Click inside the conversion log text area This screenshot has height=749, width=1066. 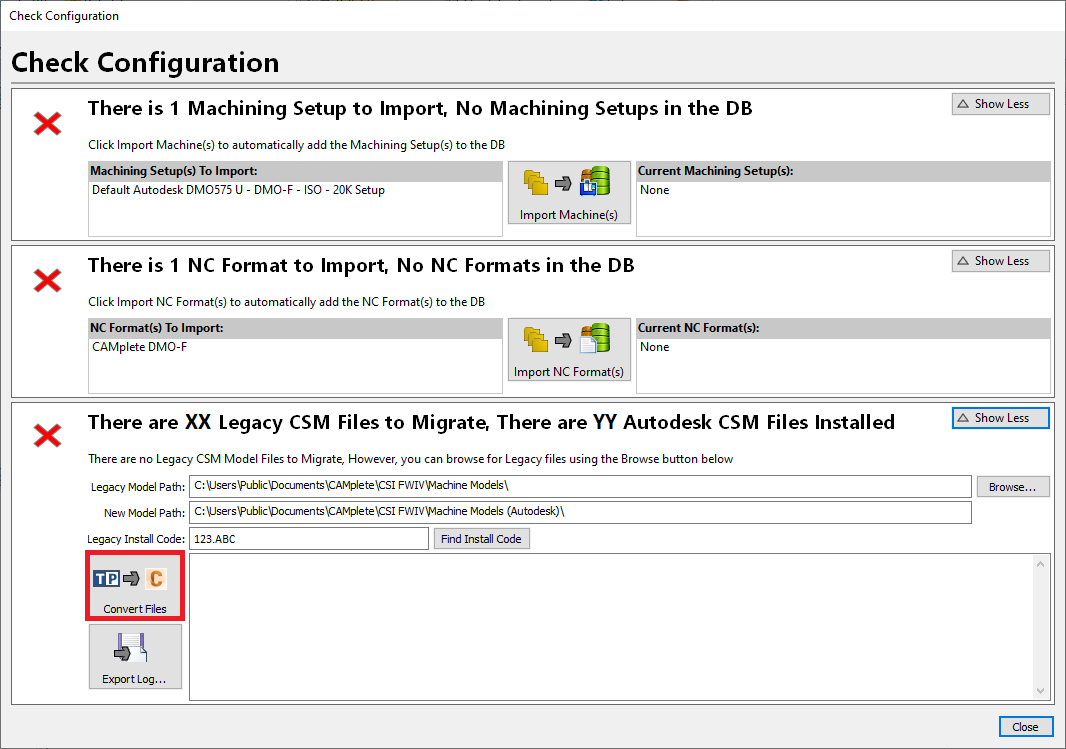click(611, 627)
